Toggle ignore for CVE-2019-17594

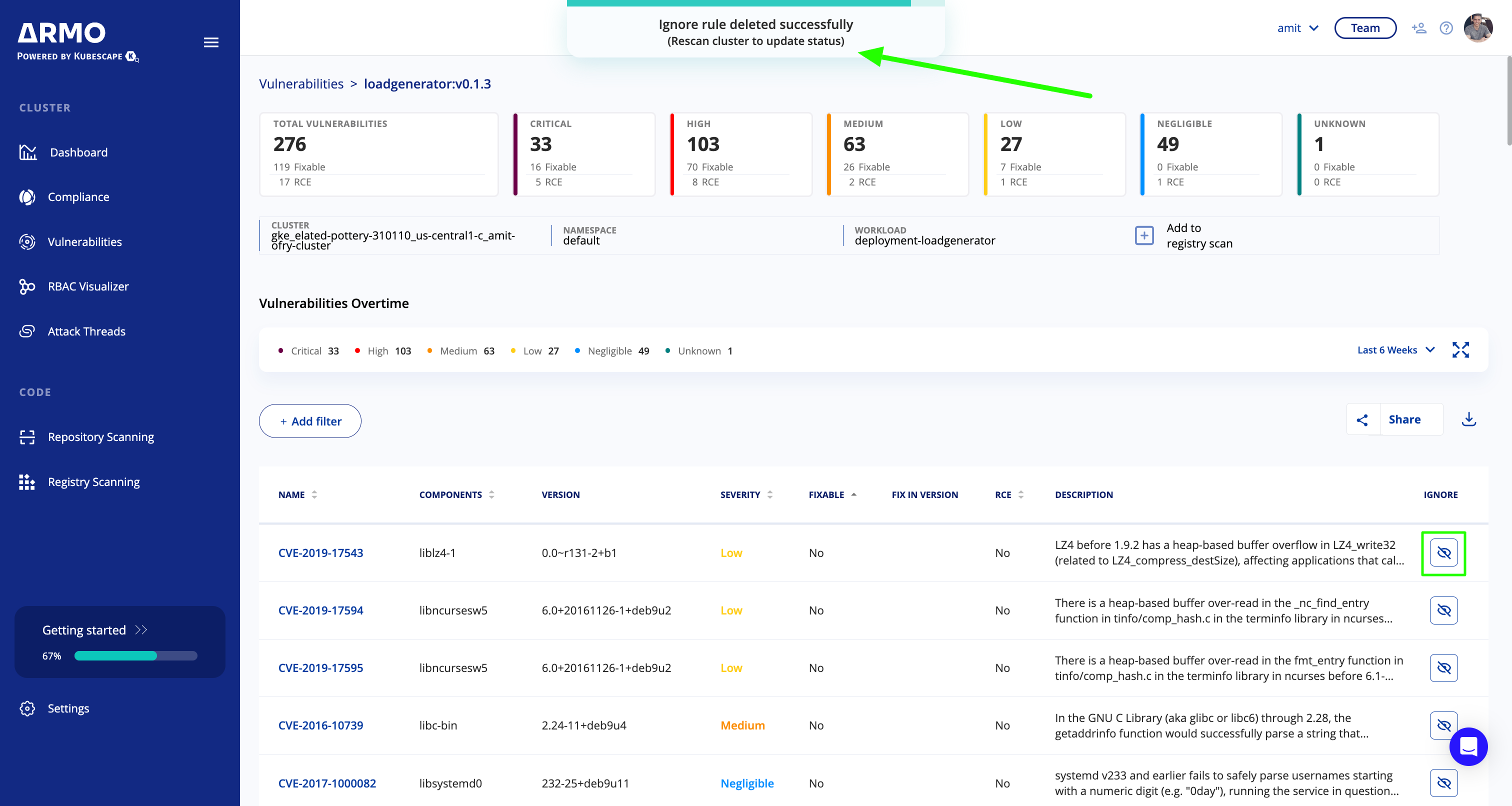click(x=1443, y=610)
